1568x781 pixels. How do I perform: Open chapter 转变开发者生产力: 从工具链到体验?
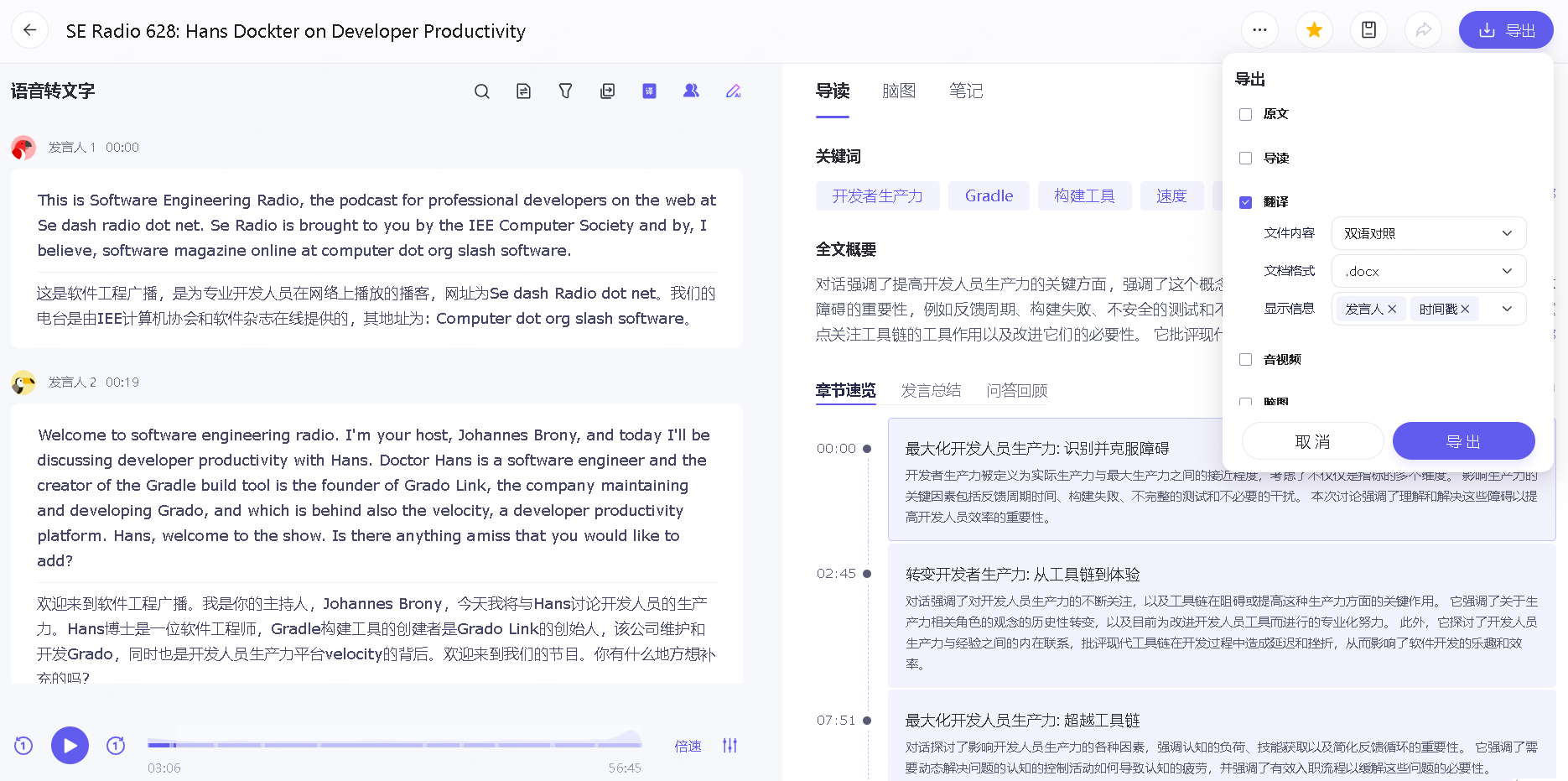tap(1222, 617)
